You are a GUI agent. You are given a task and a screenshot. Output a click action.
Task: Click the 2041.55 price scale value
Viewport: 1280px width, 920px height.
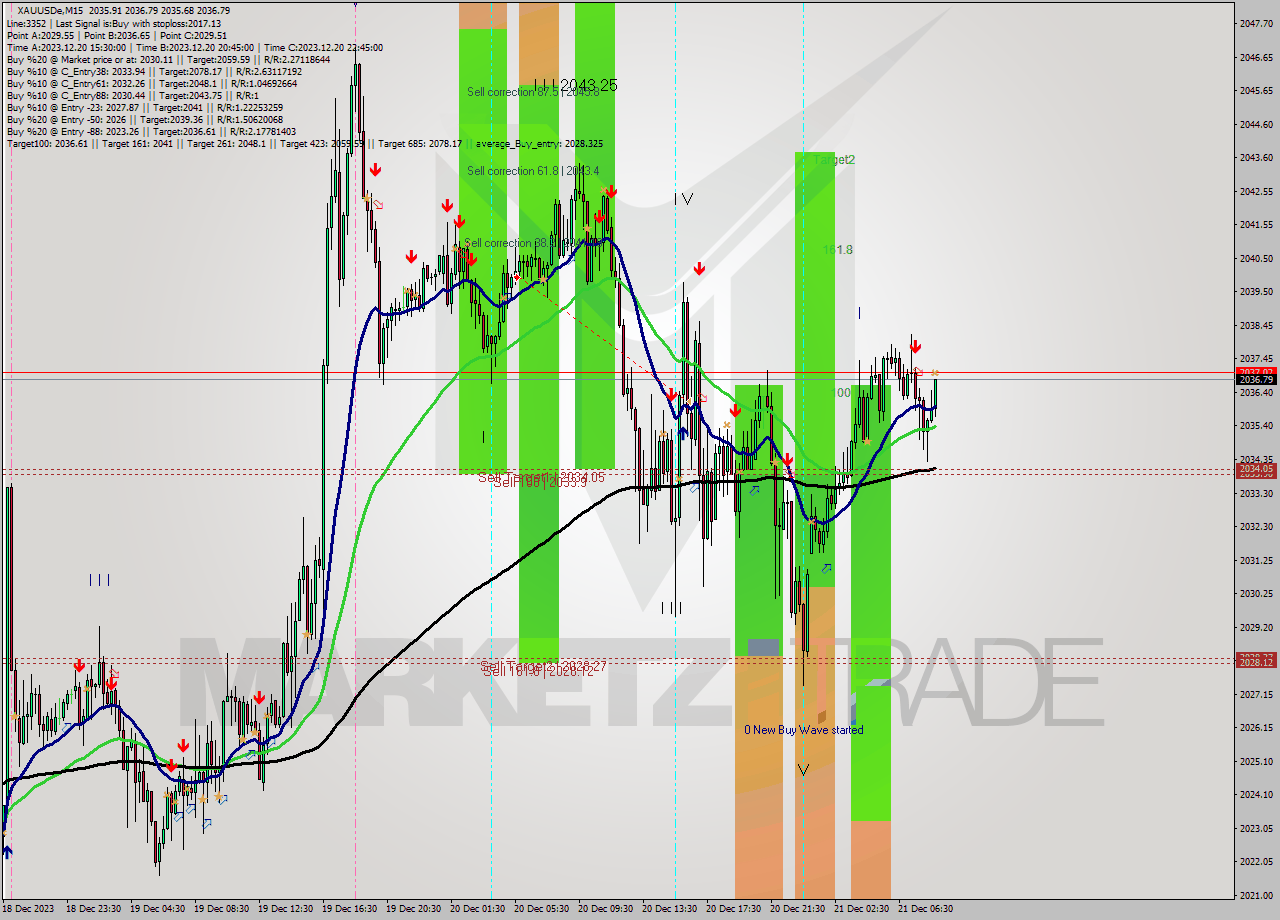coord(1256,224)
